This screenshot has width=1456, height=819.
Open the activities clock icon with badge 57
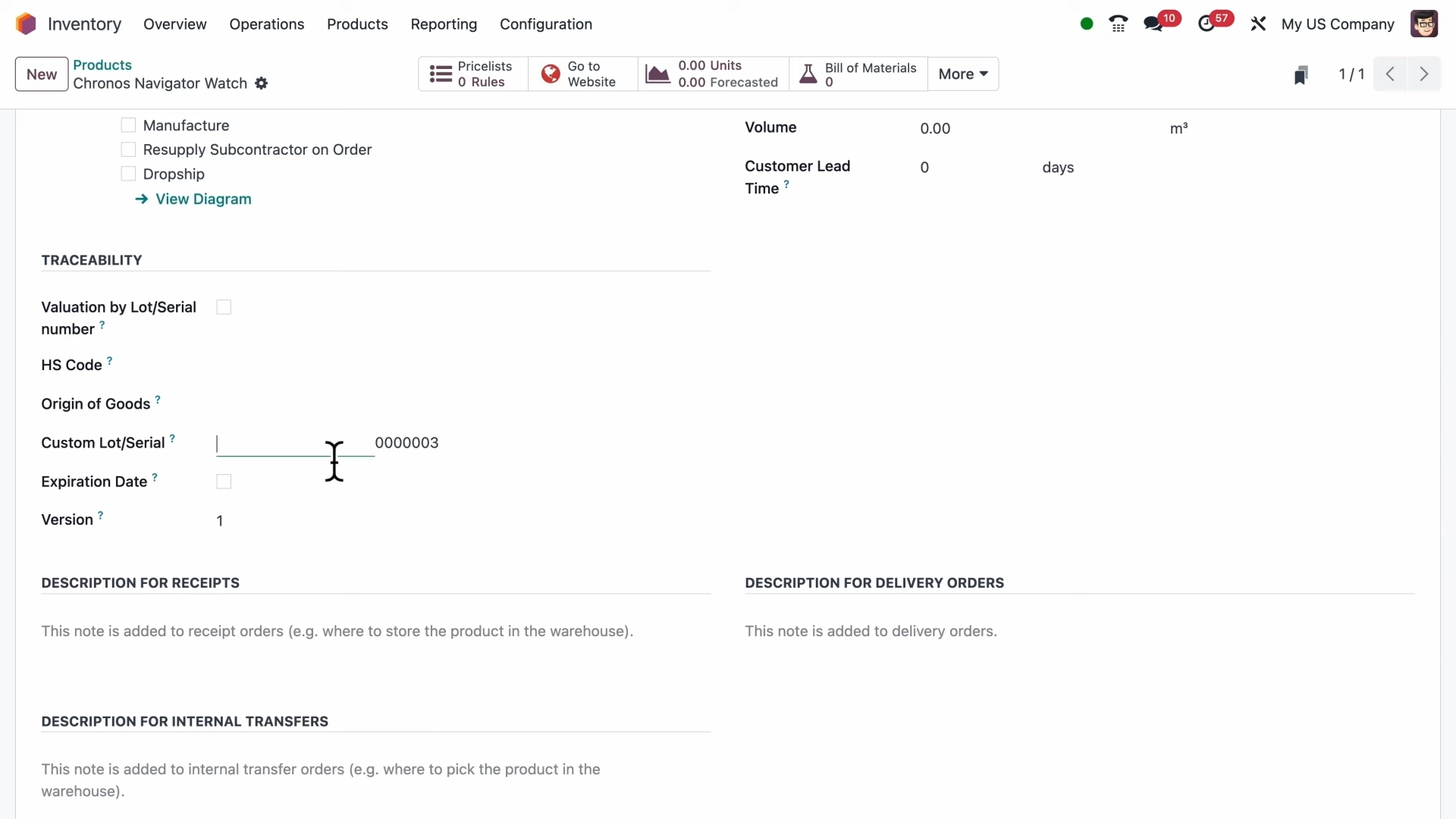pos(1207,24)
